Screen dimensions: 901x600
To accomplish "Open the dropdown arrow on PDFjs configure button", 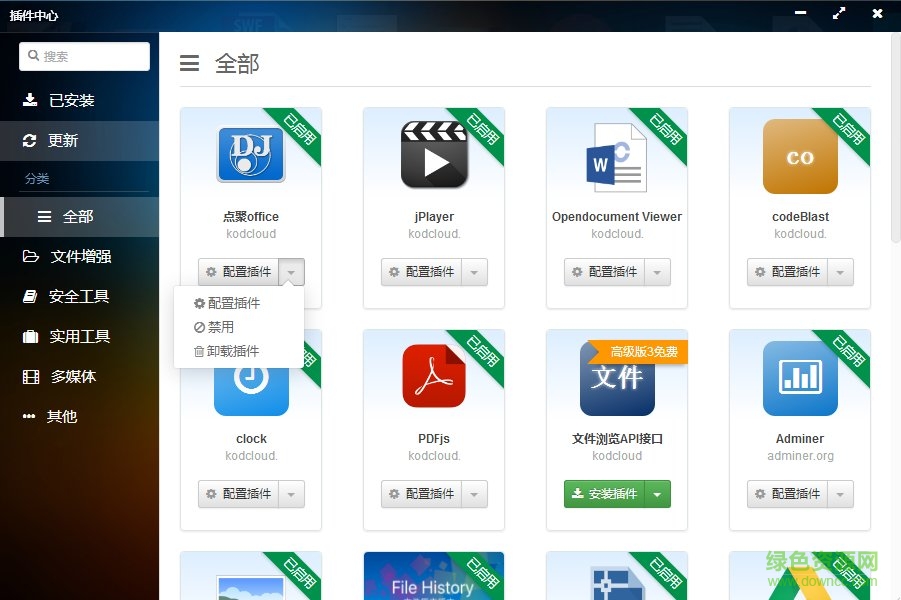I will pos(474,494).
